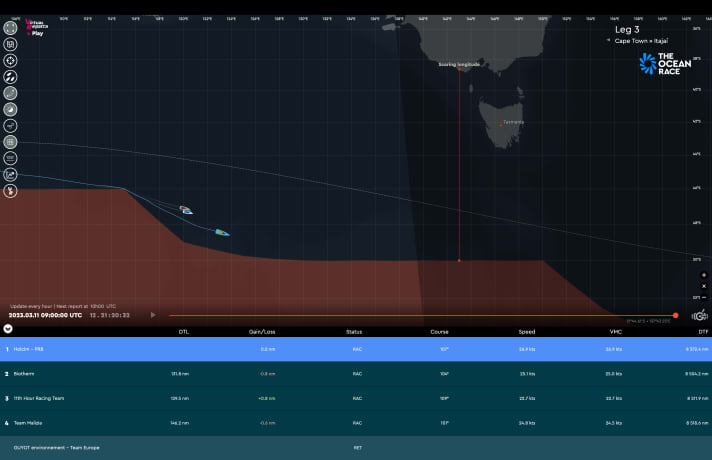Select the leading boat icon on the map
This screenshot has width=712, height=460.
222,232
